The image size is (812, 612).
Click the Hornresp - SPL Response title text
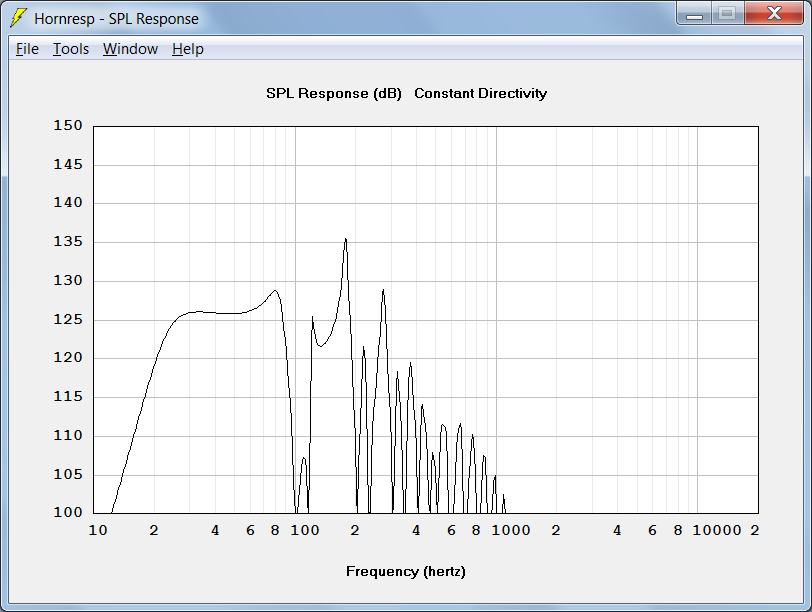click(x=117, y=19)
